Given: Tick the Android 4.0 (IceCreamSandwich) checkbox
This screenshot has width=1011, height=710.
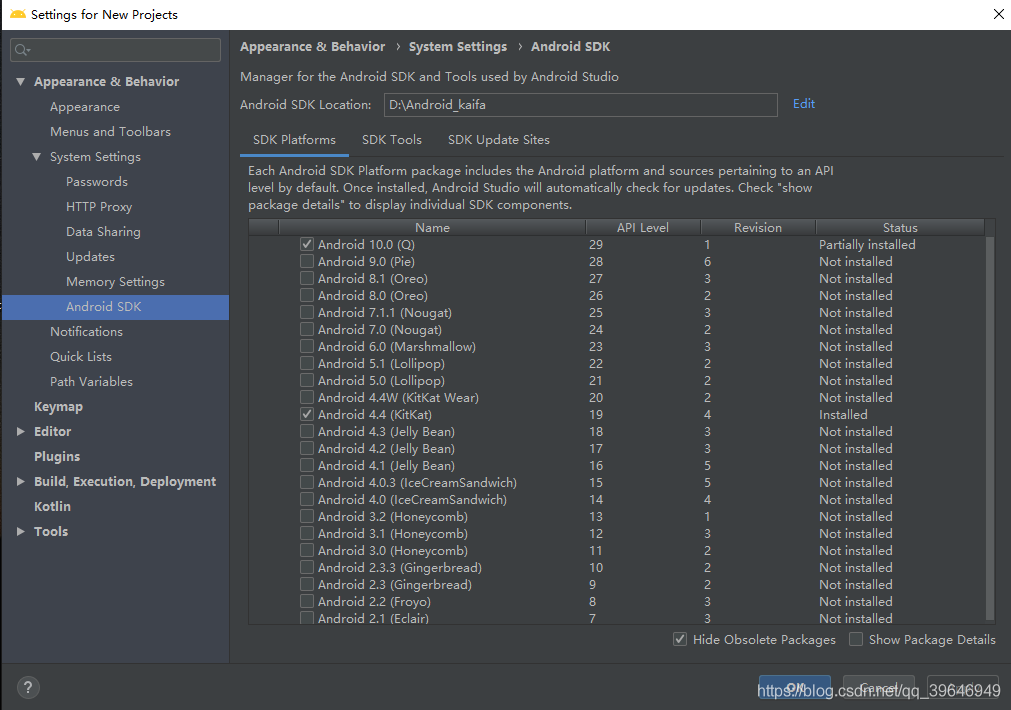Looking at the screenshot, I should click(307, 499).
